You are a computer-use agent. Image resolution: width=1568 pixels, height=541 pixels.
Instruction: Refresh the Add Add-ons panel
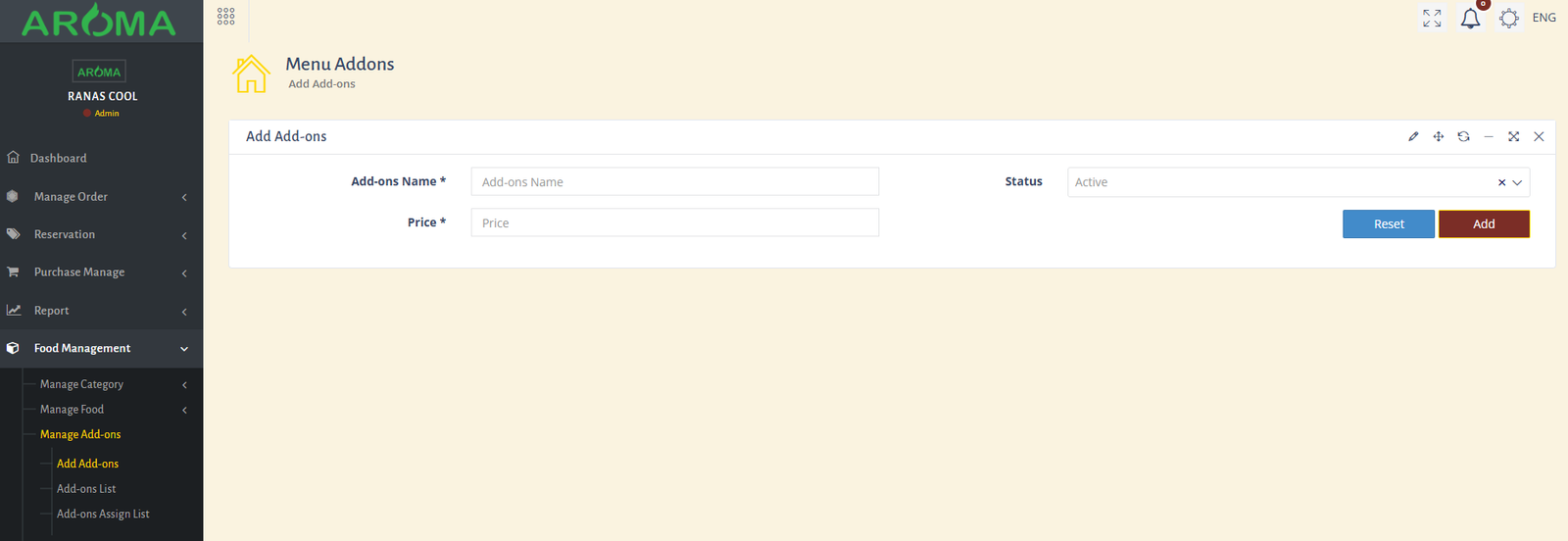pyautogui.click(x=1463, y=136)
